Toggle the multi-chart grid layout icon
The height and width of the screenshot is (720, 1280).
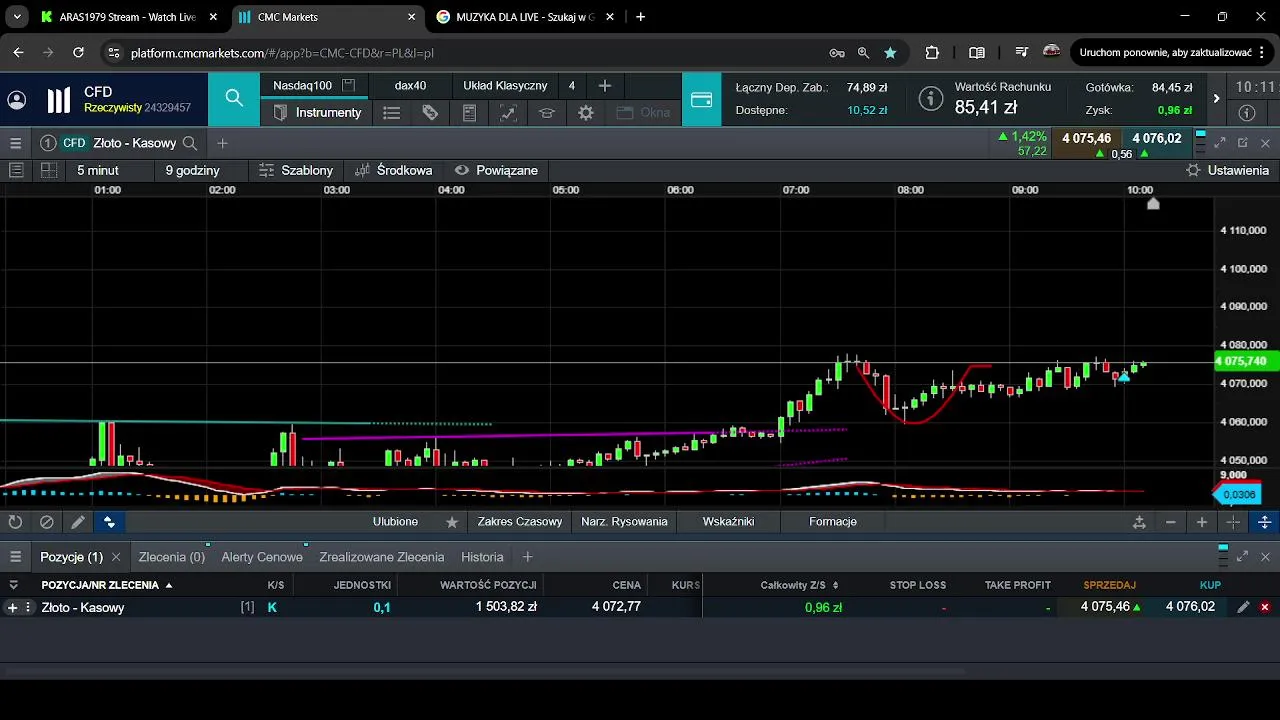coord(48,170)
